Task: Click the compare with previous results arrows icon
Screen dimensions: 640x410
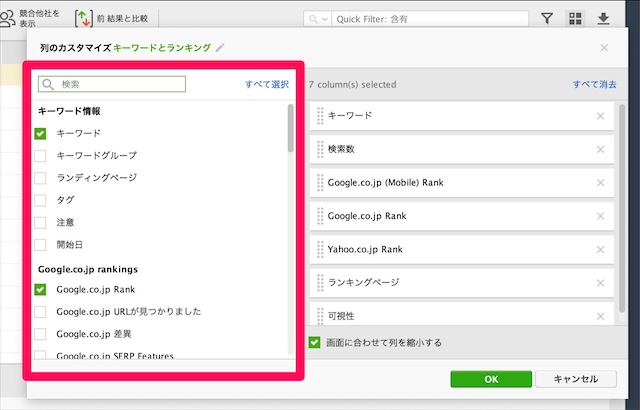Action: coord(84,18)
